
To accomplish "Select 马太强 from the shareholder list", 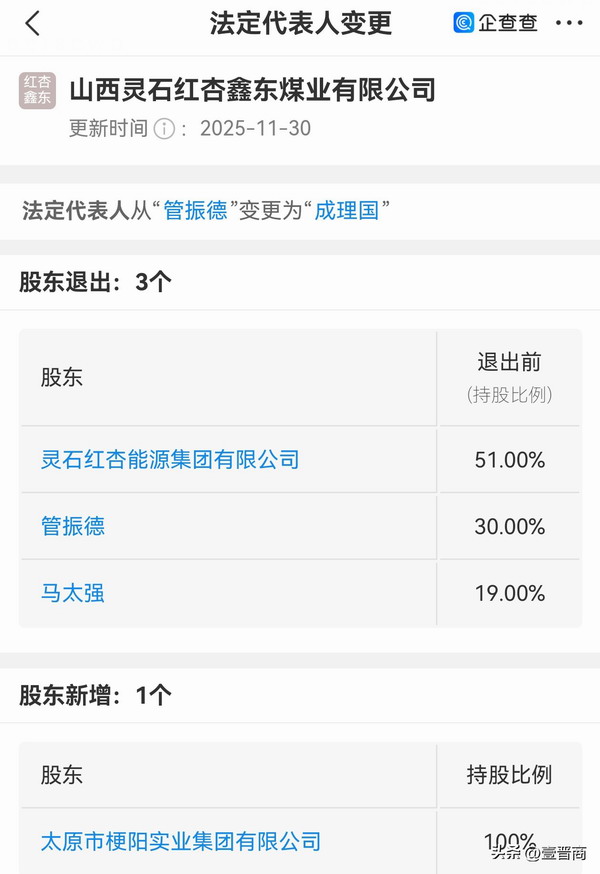I will [x=72, y=593].
